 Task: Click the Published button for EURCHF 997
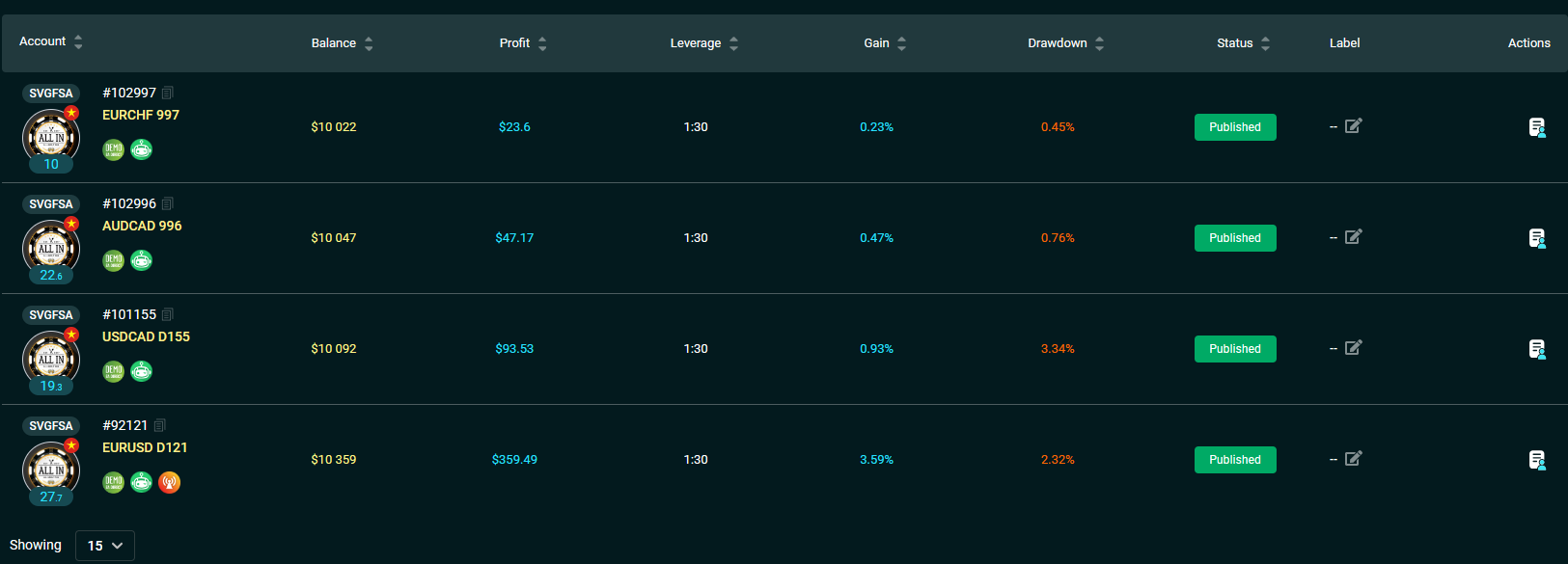click(x=1235, y=127)
